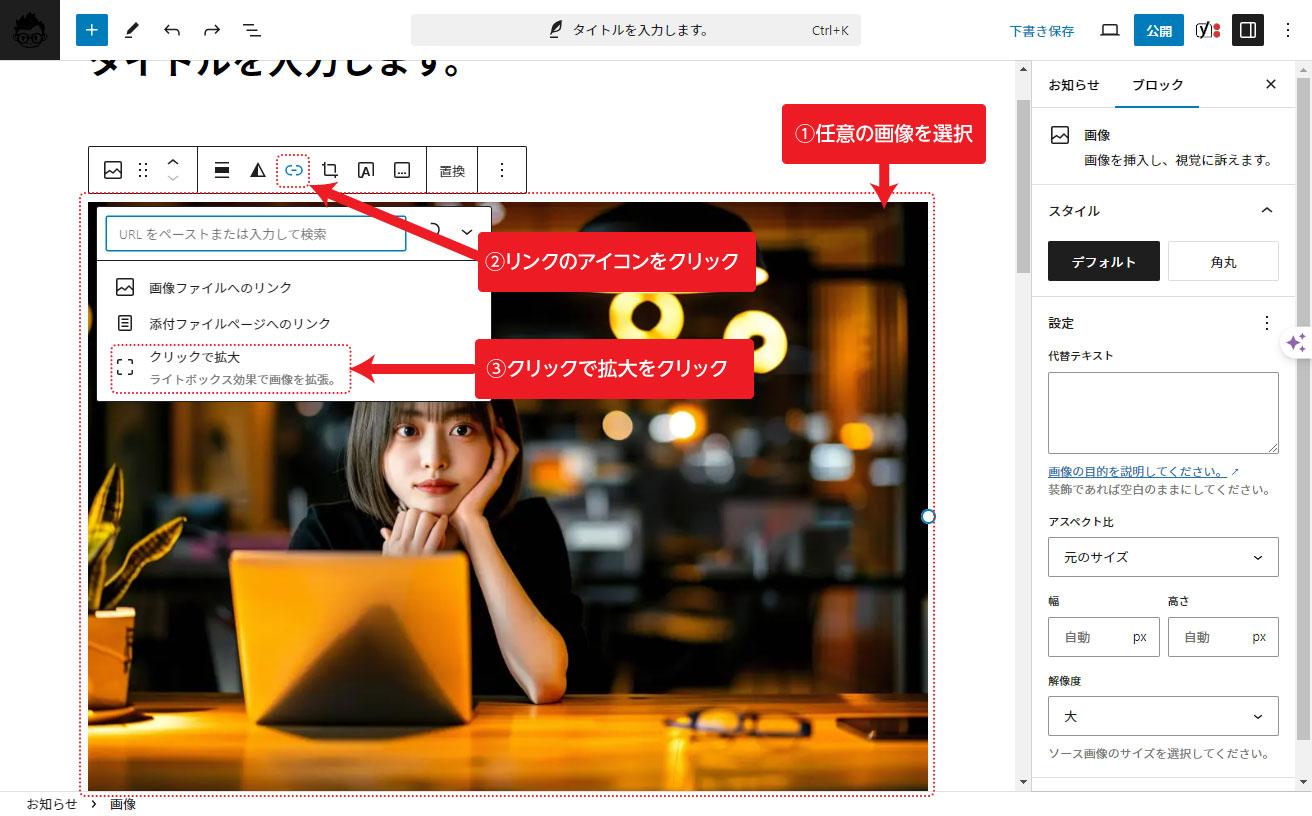The height and width of the screenshot is (816, 1312).
Task: Open the image block options three-dot menu
Action: point(501,169)
